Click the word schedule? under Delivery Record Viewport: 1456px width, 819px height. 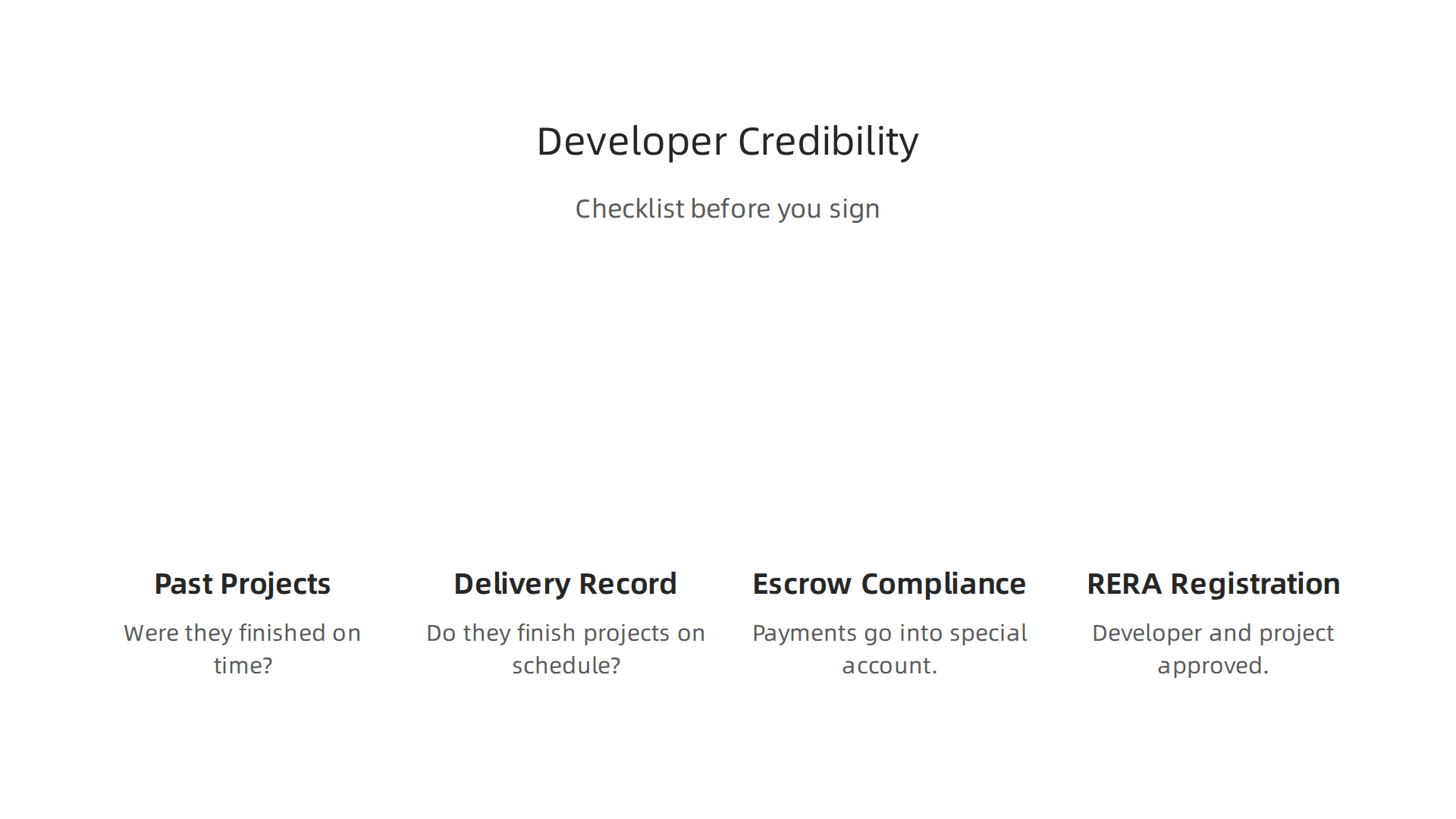(566, 666)
